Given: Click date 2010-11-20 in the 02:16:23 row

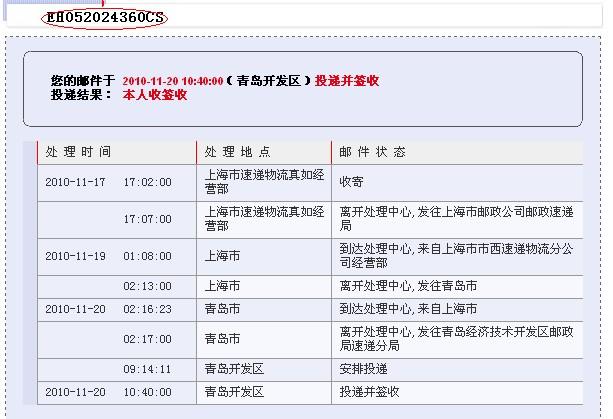Looking at the screenshot, I should coord(75,309).
